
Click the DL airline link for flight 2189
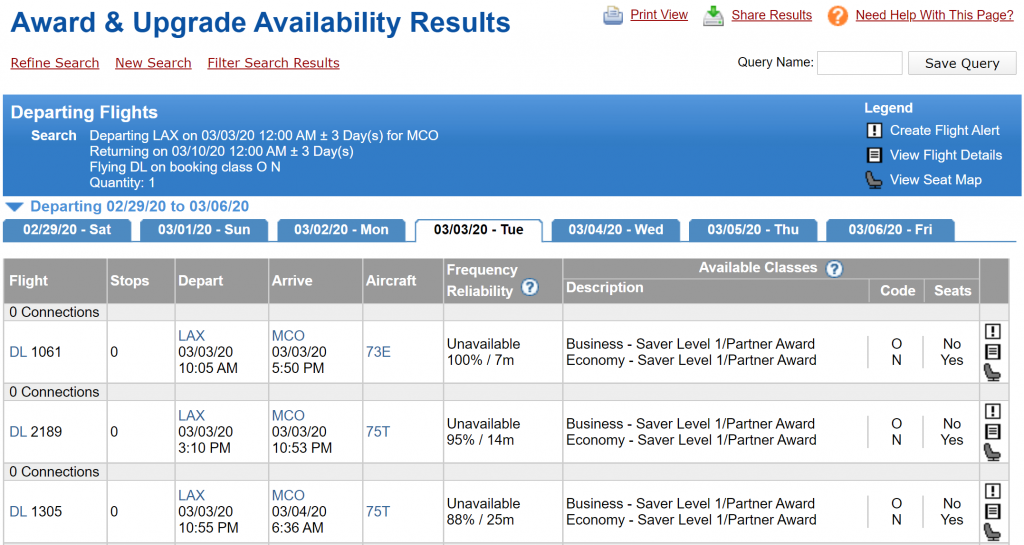click(18, 432)
